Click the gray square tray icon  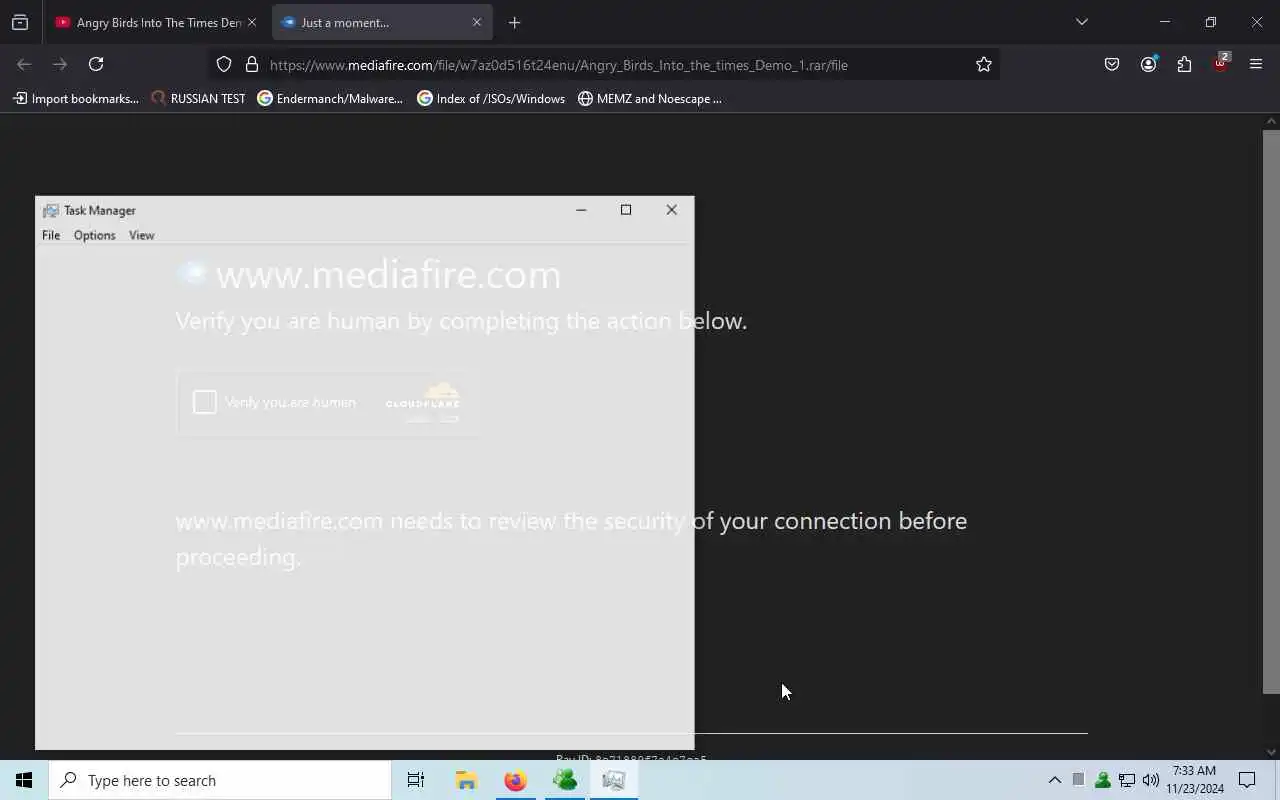(1078, 780)
